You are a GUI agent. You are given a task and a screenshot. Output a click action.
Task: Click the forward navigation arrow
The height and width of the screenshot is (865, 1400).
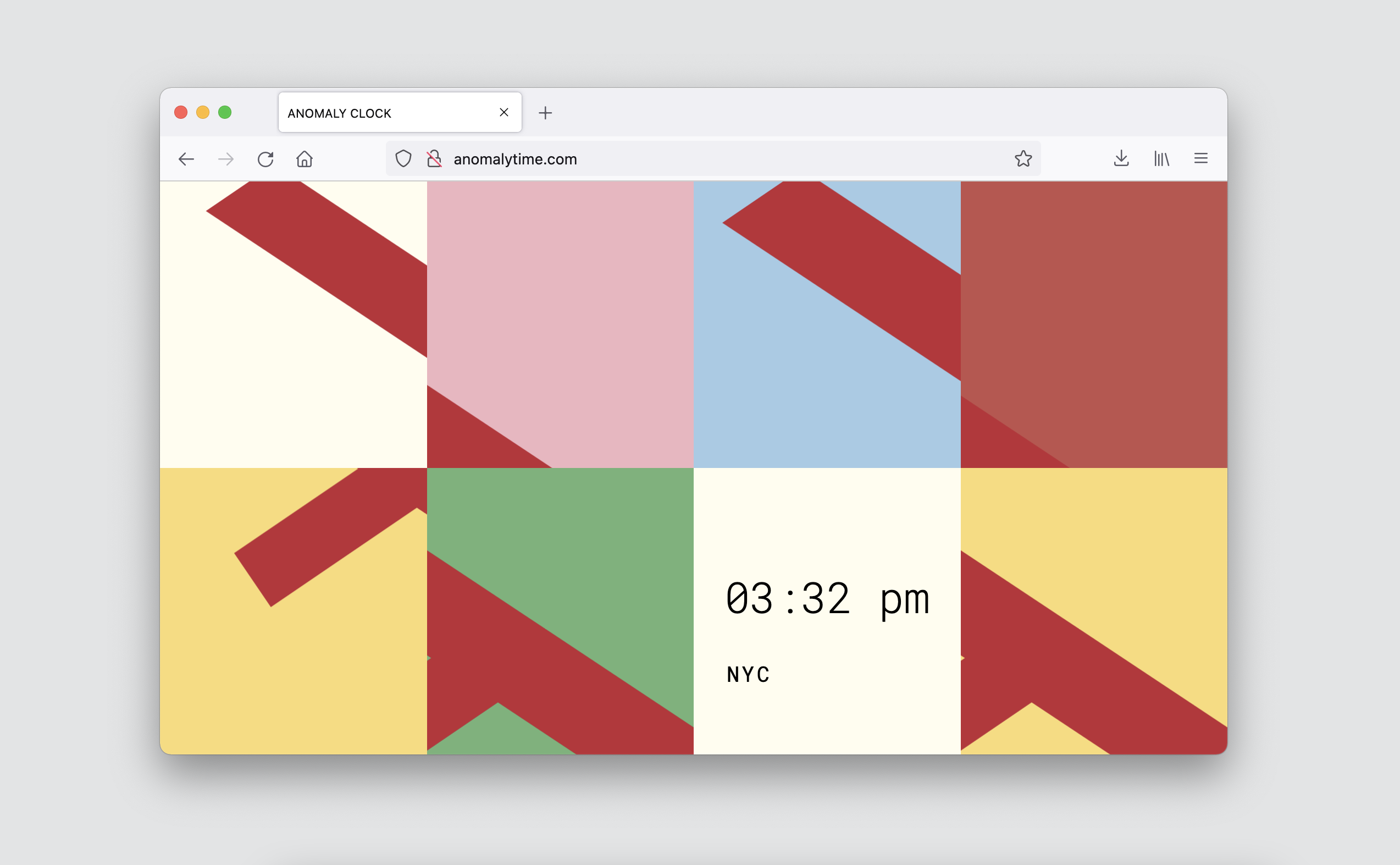click(x=226, y=159)
